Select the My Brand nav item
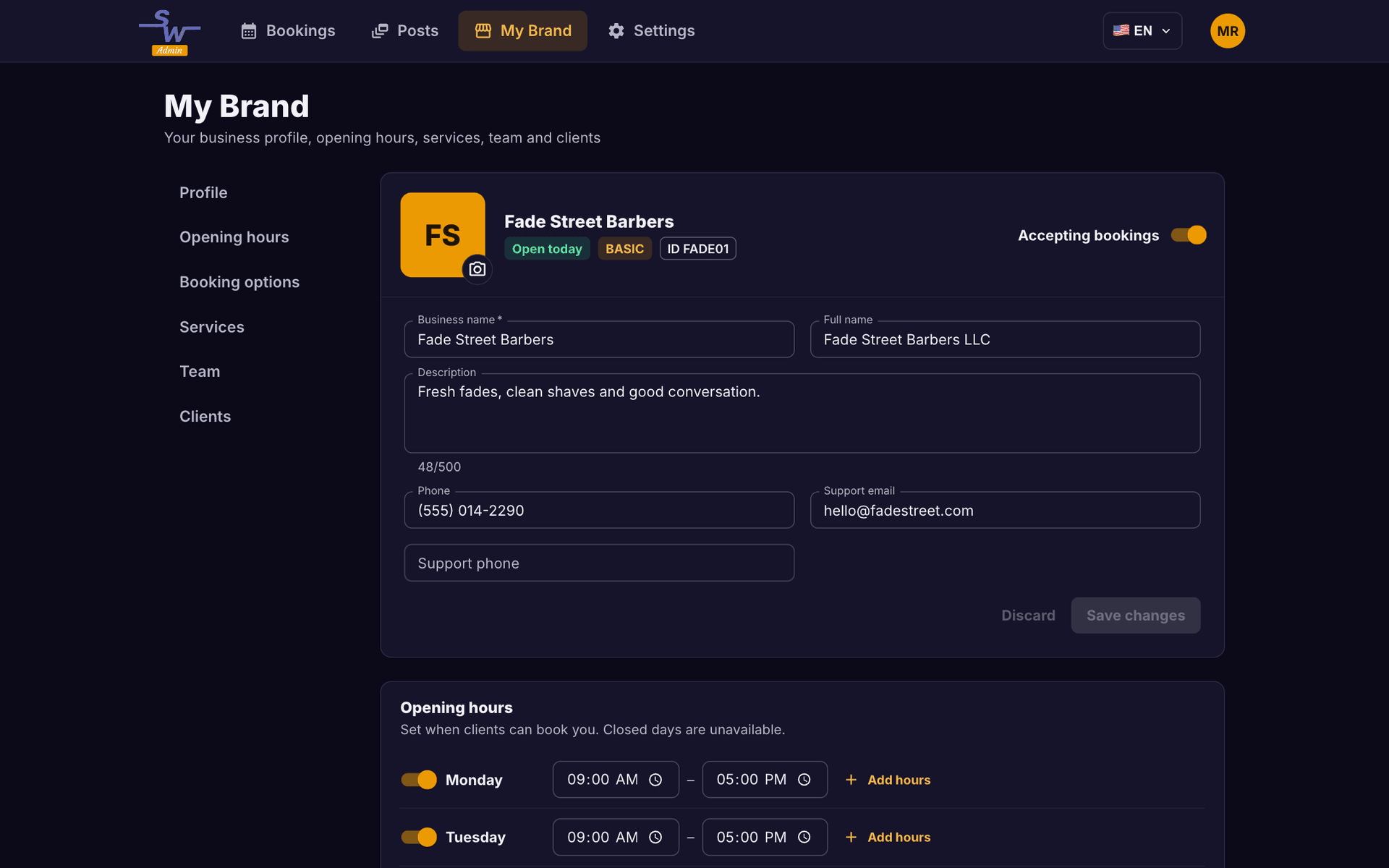The height and width of the screenshot is (868, 1389). pyautogui.click(x=523, y=31)
